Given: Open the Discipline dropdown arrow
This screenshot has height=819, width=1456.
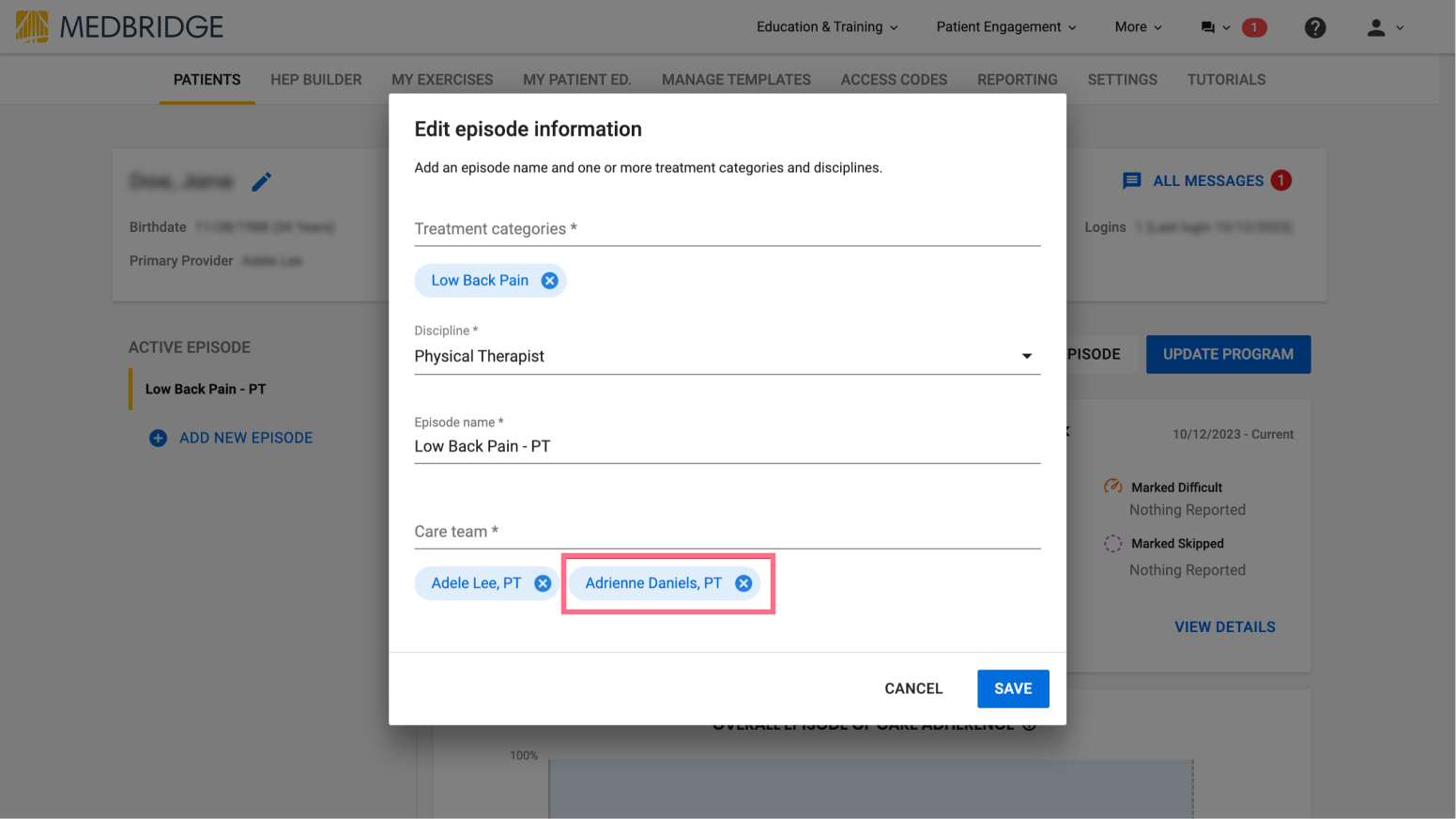Looking at the screenshot, I should [1027, 356].
